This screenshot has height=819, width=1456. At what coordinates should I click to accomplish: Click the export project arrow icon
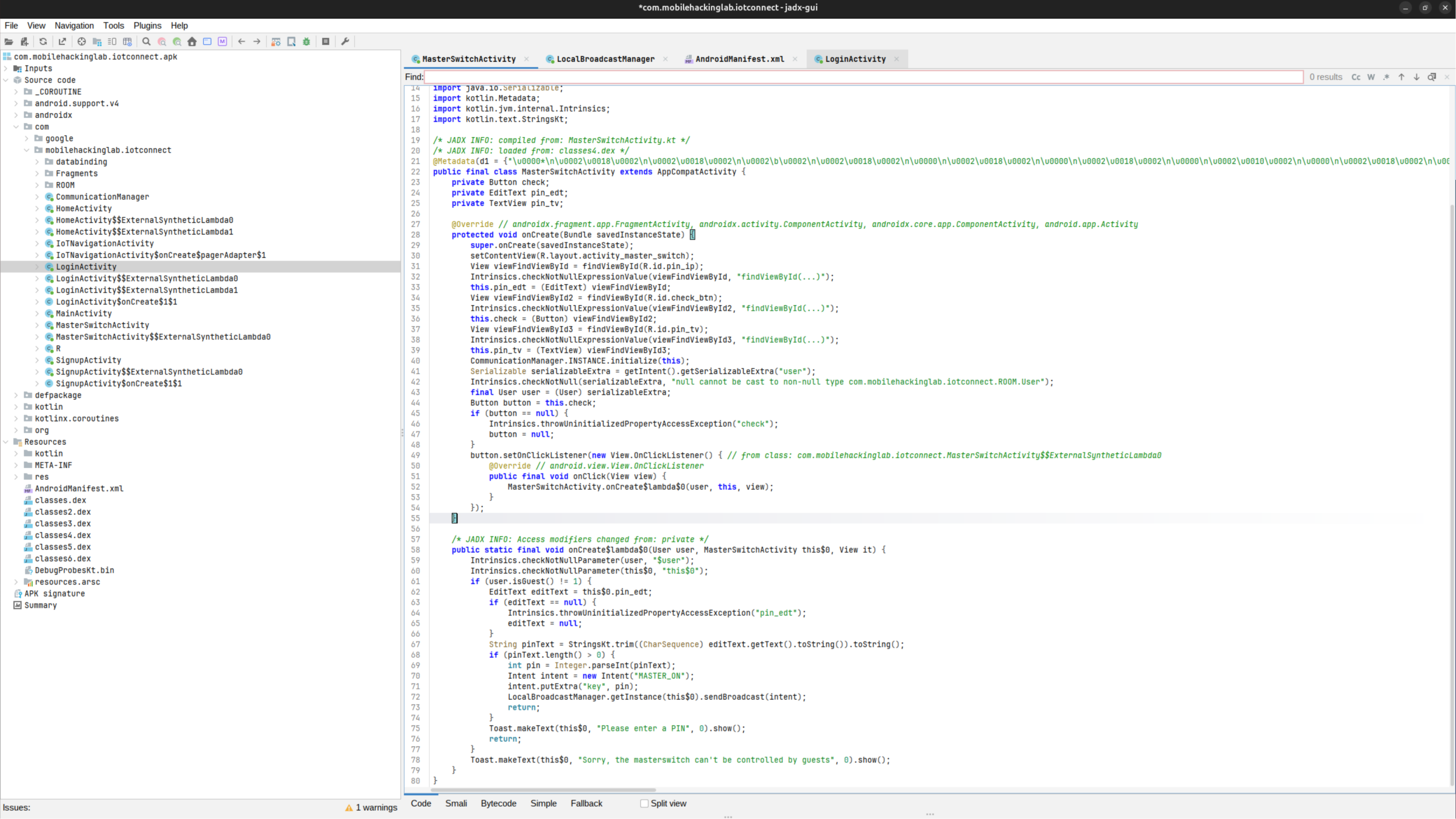[x=62, y=41]
